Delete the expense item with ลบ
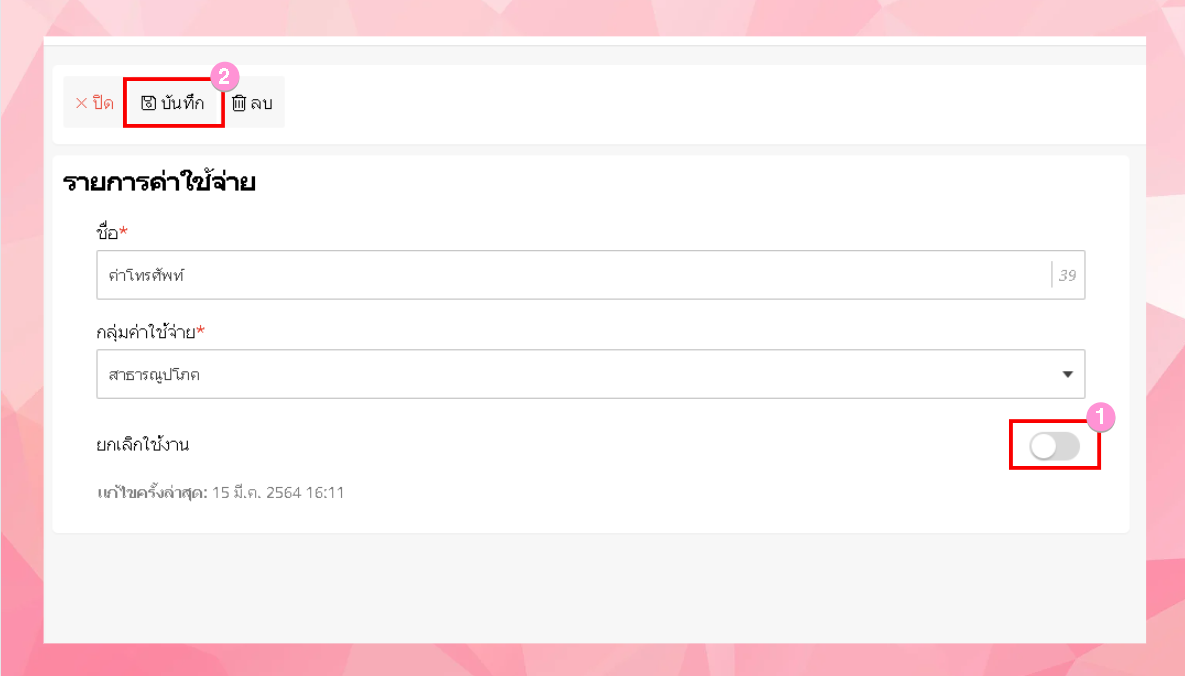Screen dimensions: 1185x676 point(262,103)
